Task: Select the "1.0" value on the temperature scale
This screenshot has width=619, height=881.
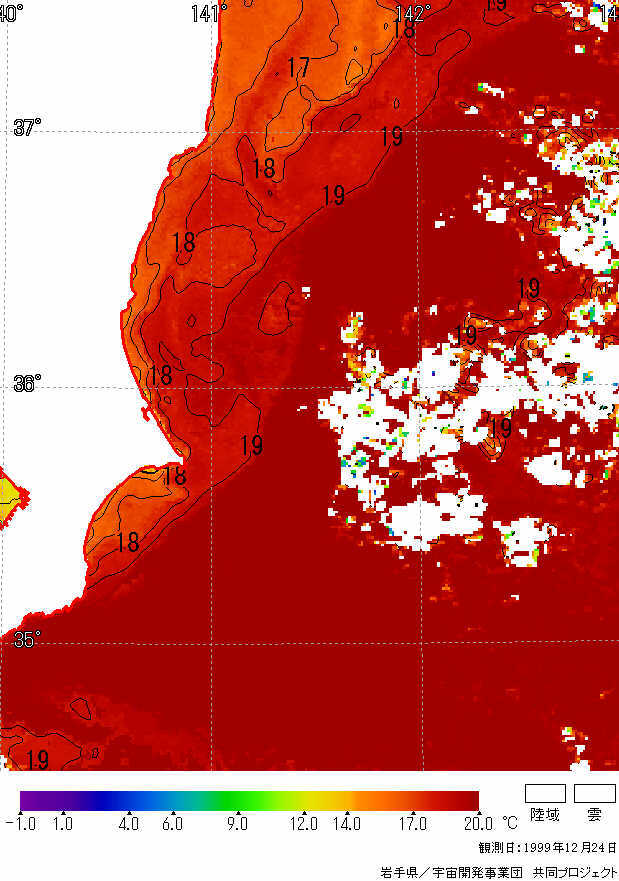Action: coord(63,824)
